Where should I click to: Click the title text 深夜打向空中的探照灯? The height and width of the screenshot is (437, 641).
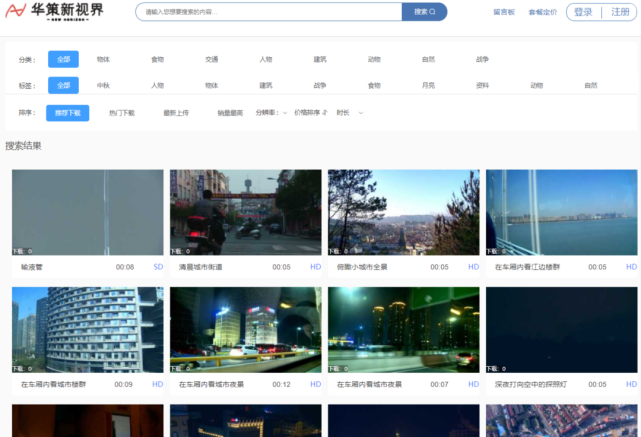coord(531,384)
